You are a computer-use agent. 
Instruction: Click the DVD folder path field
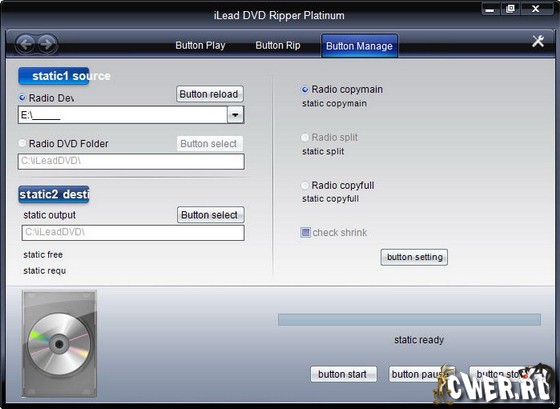click(131, 161)
